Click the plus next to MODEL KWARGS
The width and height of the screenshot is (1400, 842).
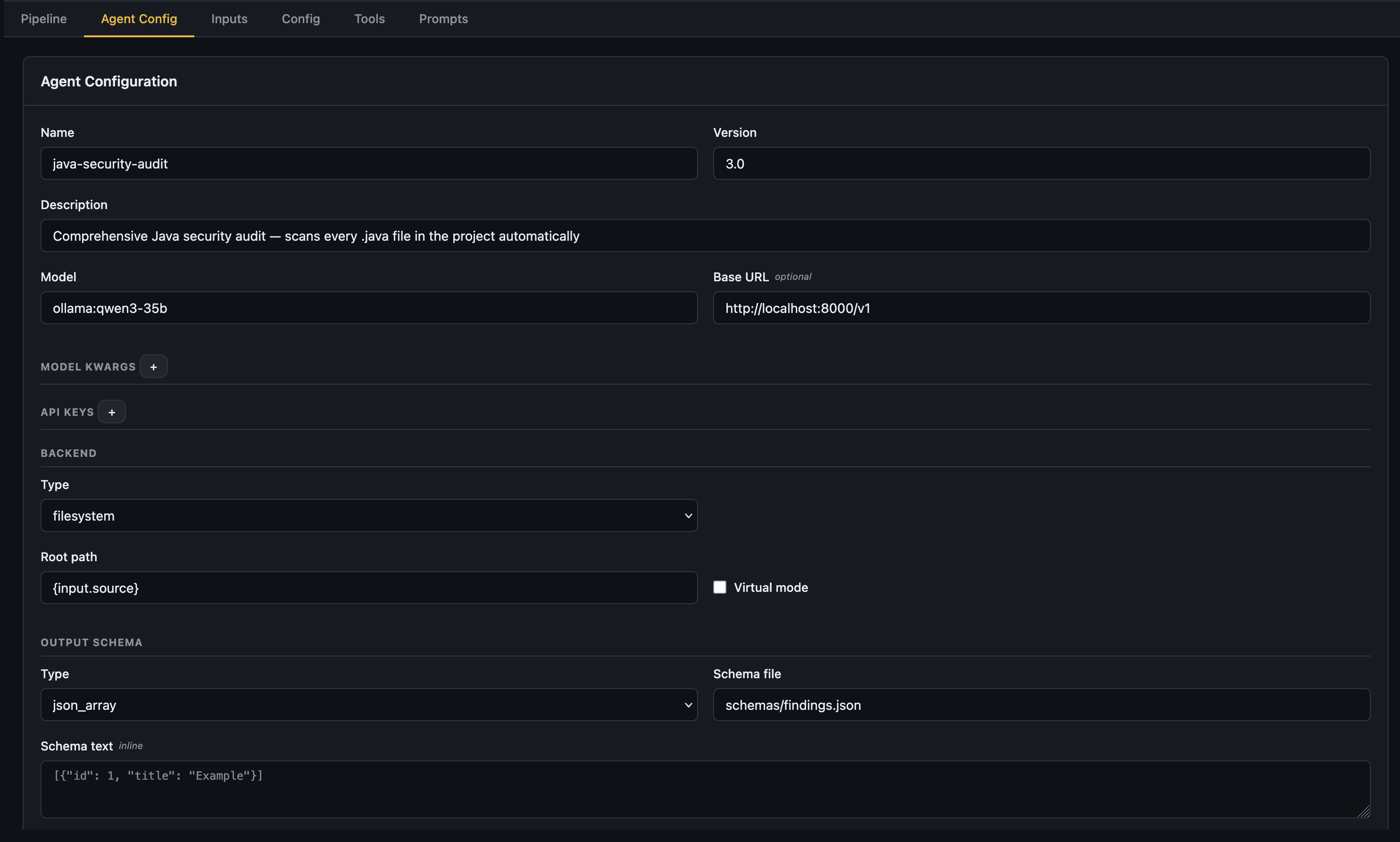pyautogui.click(x=154, y=366)
